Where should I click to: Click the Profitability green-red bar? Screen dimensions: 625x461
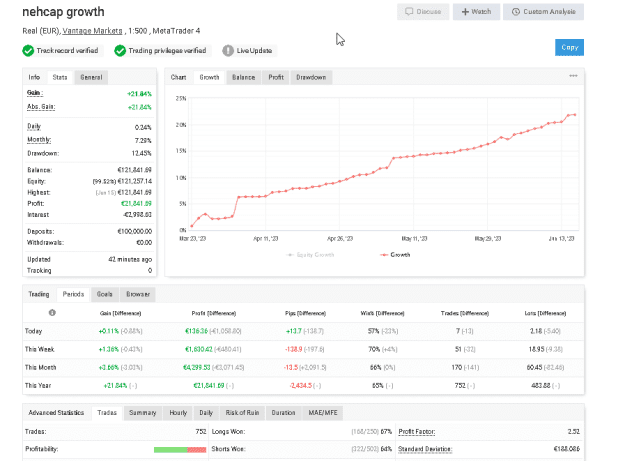point(180,449)
